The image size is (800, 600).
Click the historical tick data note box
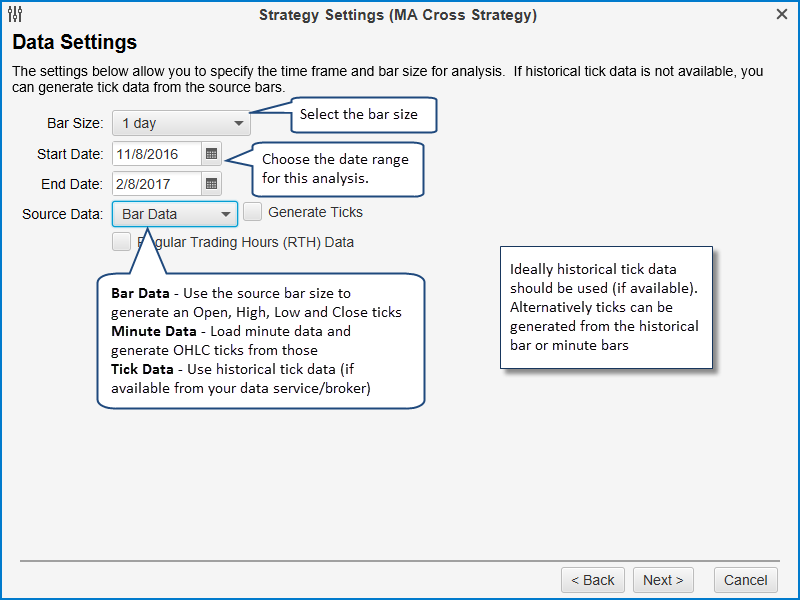606,308
